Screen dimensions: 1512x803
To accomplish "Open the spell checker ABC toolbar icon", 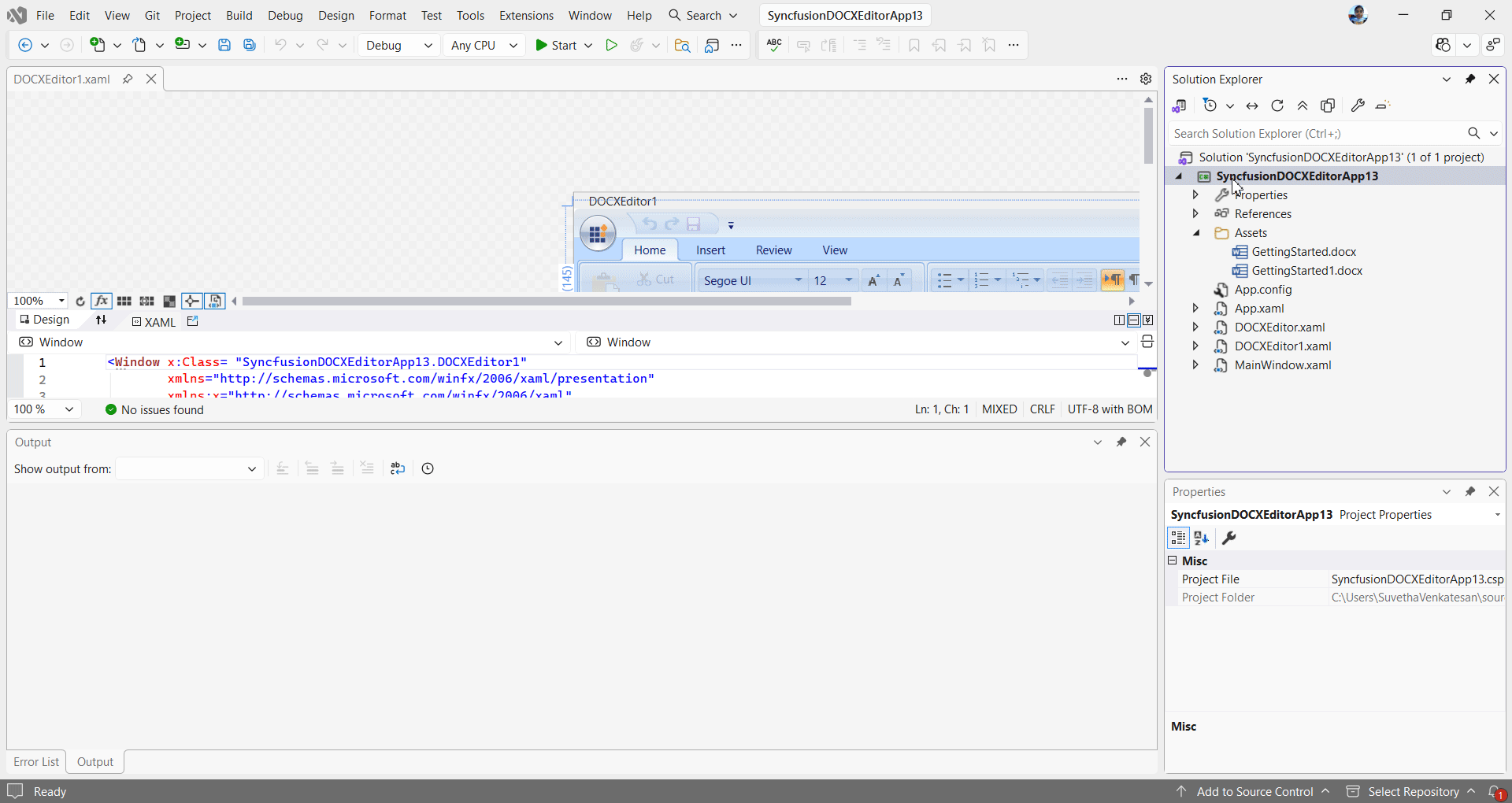I will tap(773, 45).
